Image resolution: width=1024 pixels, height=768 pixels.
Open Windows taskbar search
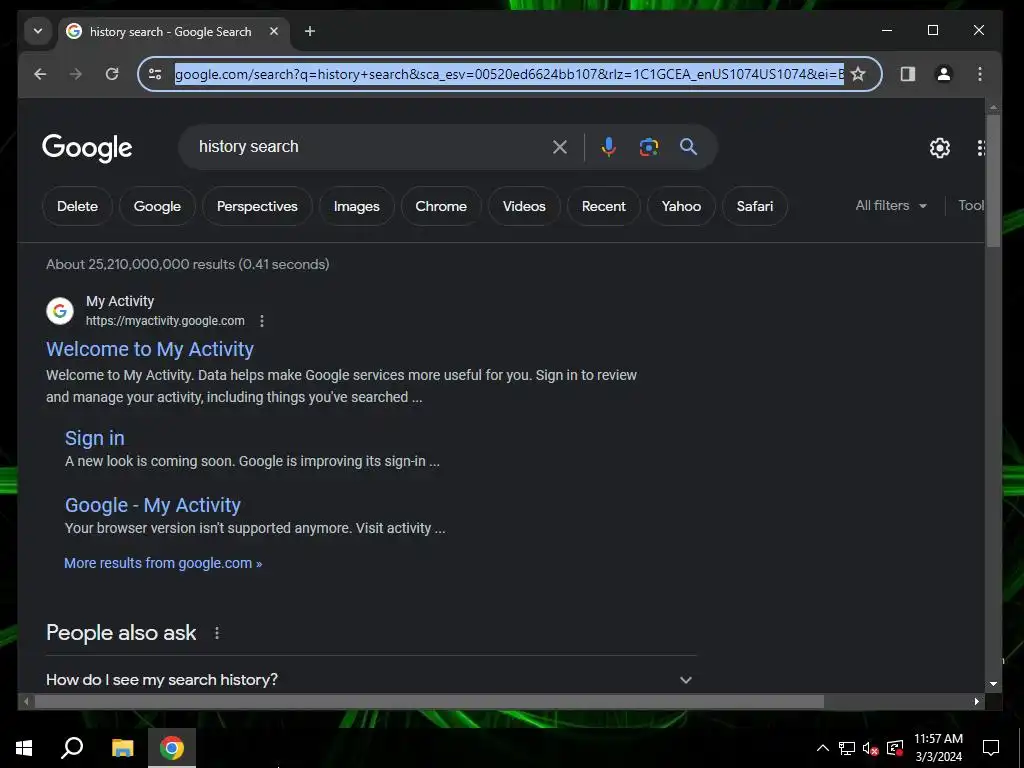[72, 748]
